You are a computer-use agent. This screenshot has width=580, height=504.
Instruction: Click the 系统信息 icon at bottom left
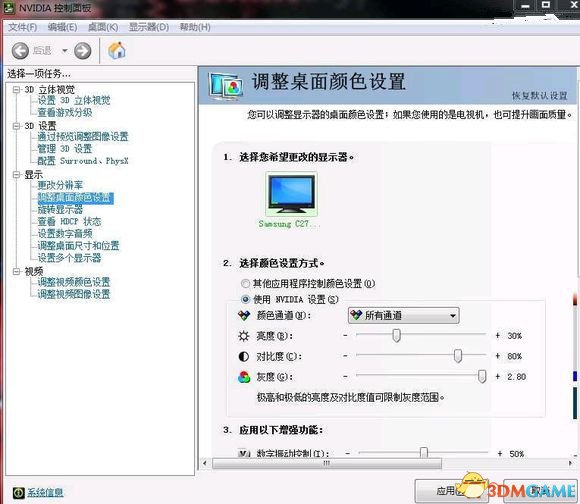(x=18, y=493)
